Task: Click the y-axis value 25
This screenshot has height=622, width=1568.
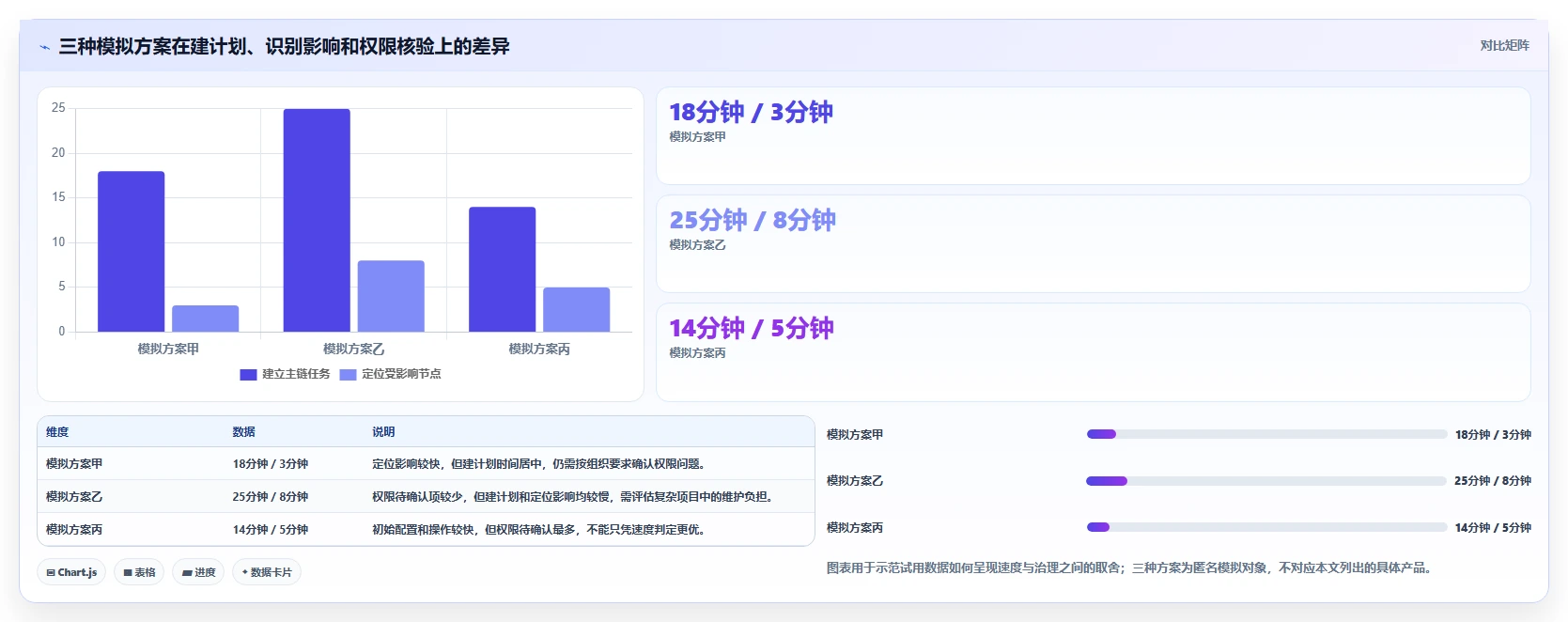Action: [x=58, y=108]
